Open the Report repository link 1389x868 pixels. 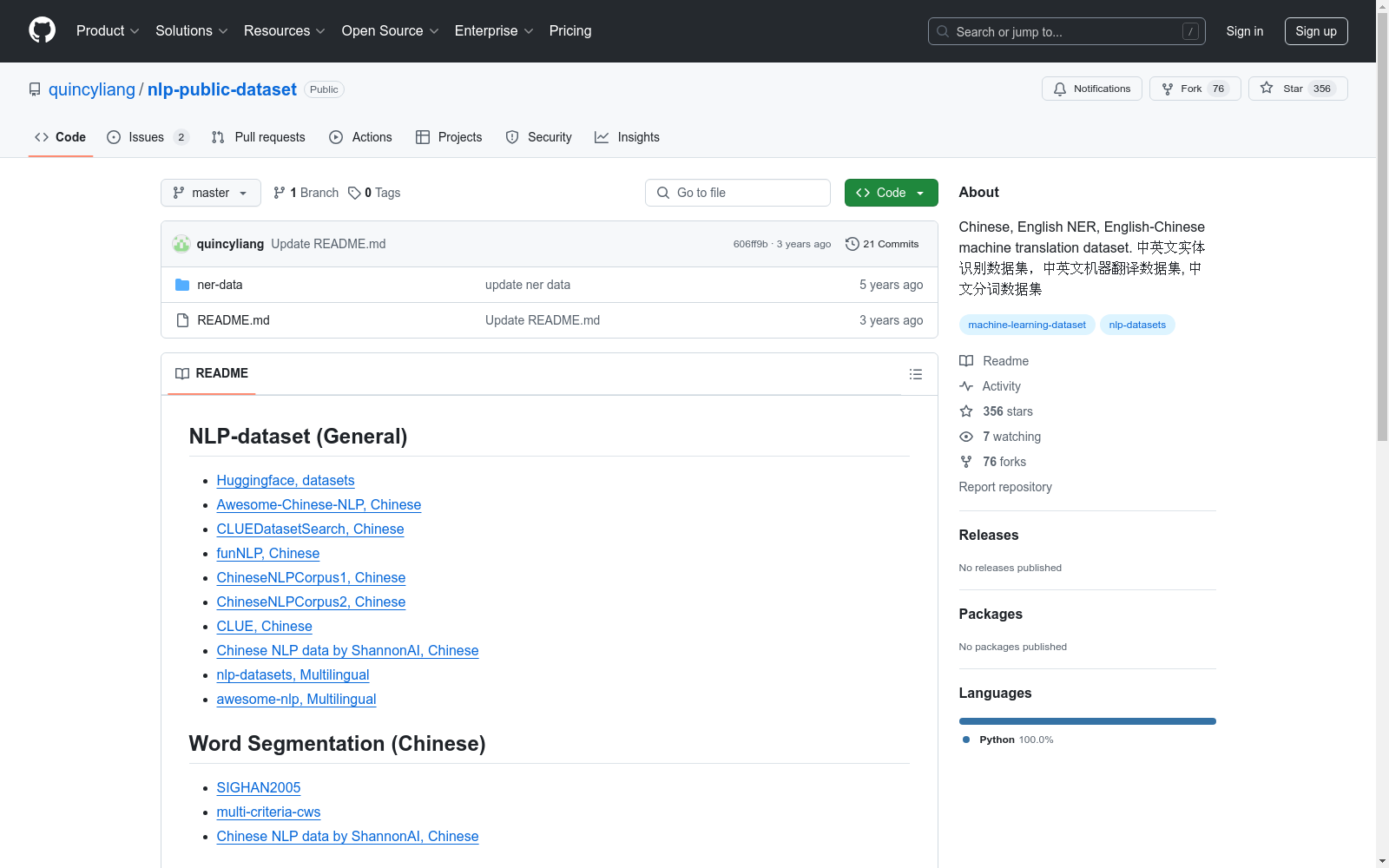coord(1005,487)
